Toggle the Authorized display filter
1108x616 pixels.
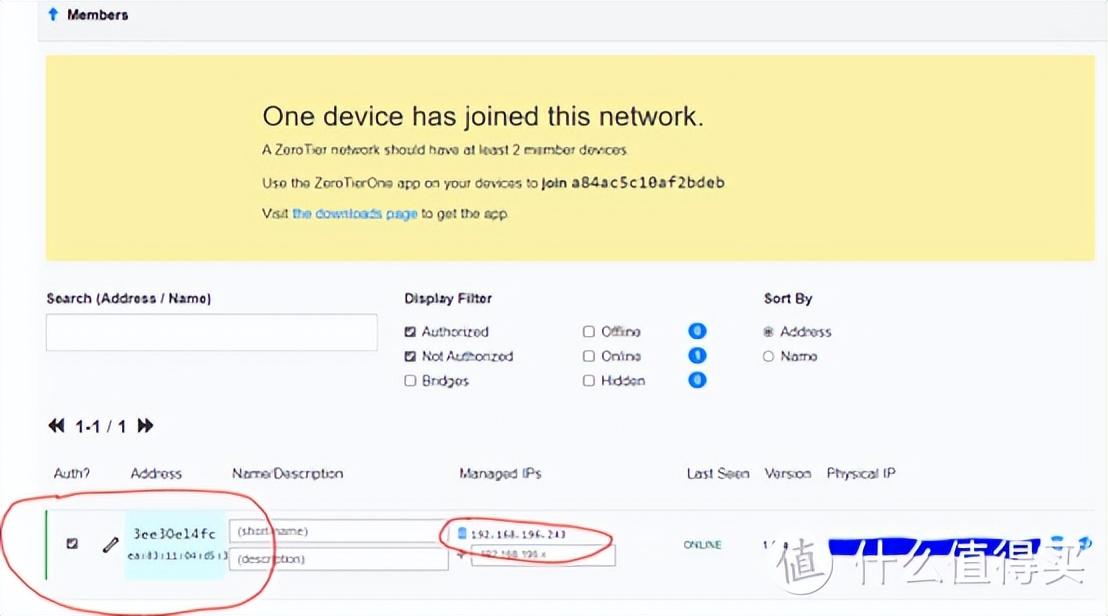(x=410, y=331)
